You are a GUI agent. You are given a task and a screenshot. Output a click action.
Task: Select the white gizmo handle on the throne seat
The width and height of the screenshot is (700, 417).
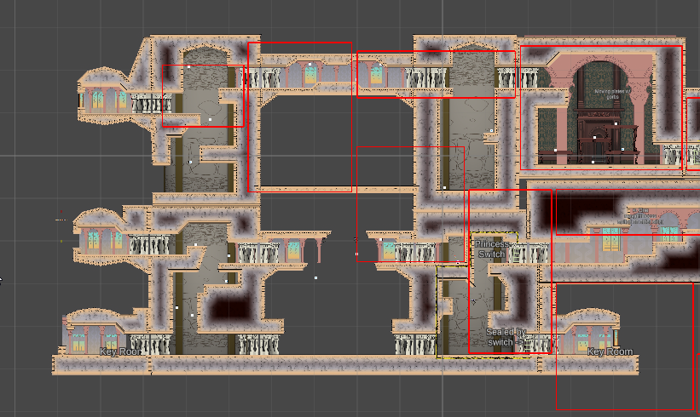(595, 138)
